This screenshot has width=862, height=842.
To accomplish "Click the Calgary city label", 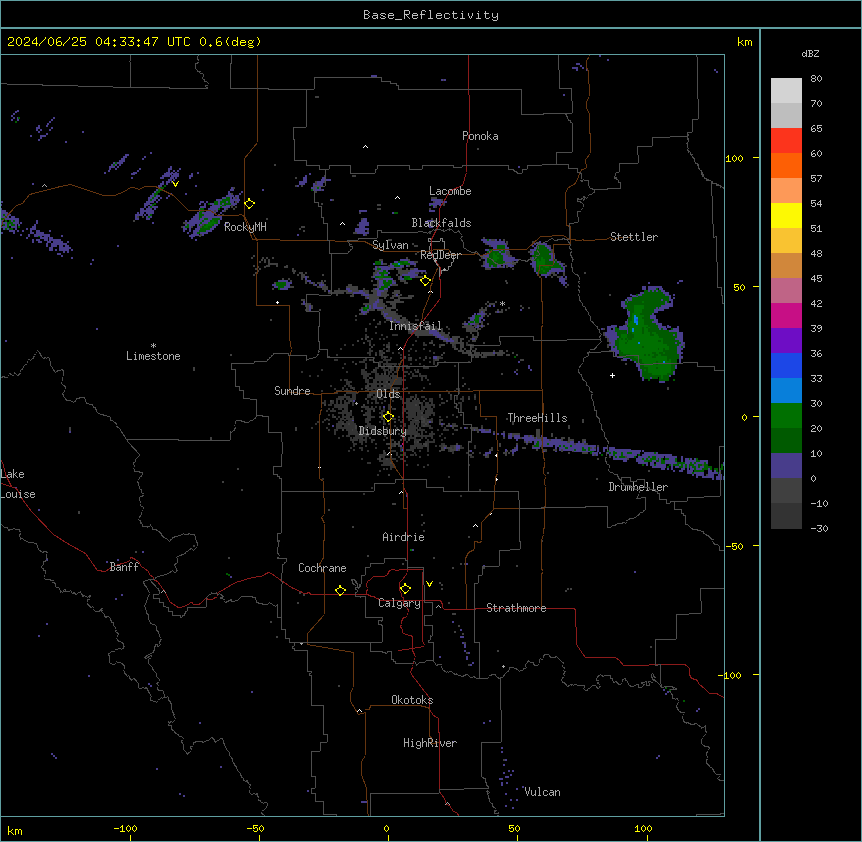I will tap(399, 603).
